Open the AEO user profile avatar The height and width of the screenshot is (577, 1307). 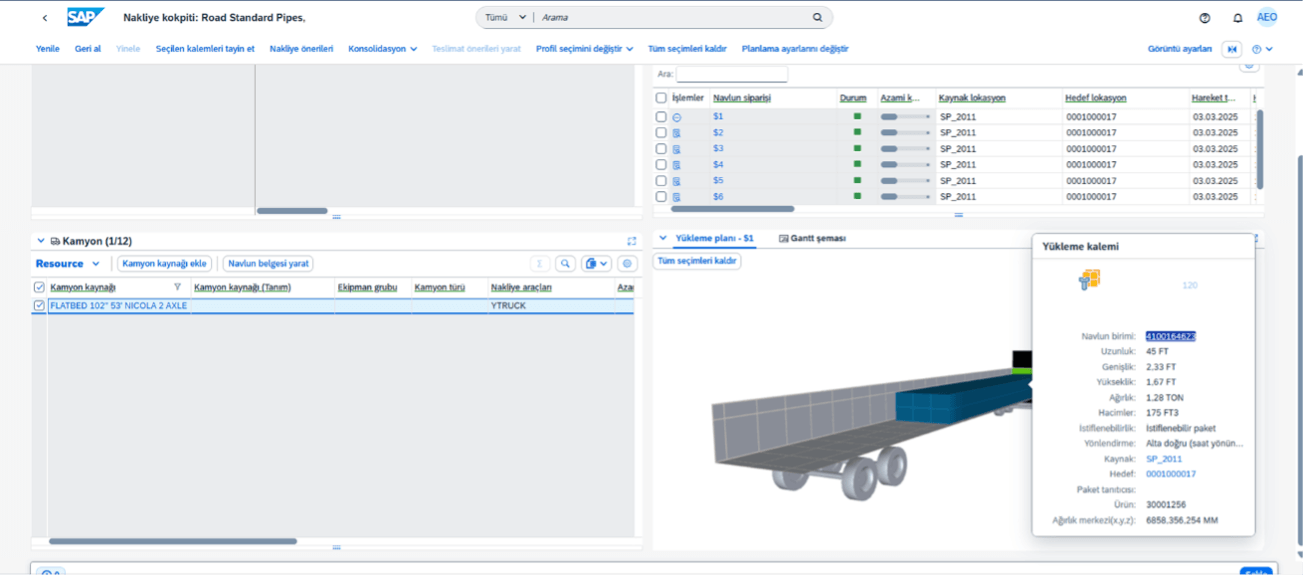pos(1267,18)
